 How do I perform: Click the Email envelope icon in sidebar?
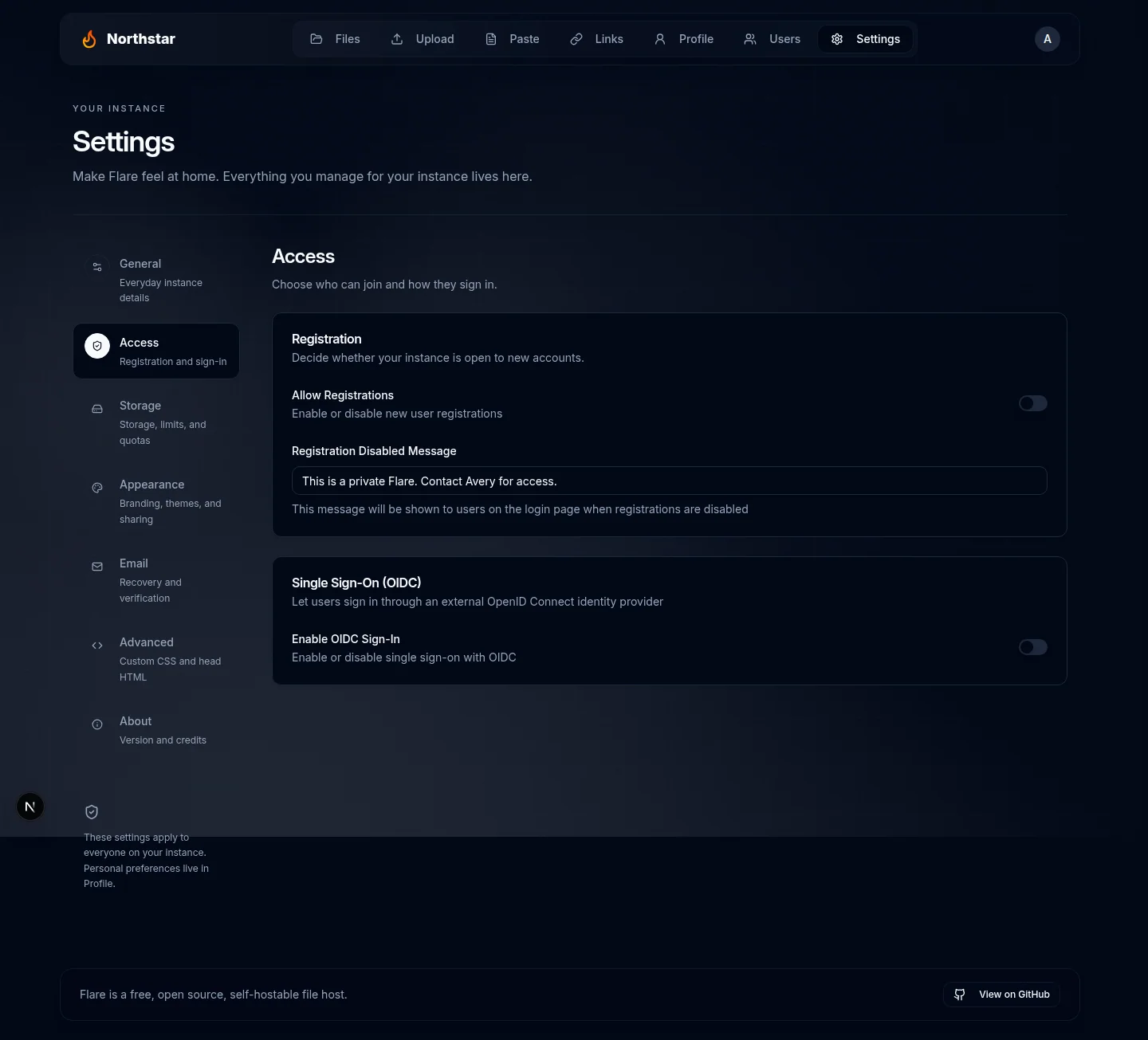pos(97,567)
